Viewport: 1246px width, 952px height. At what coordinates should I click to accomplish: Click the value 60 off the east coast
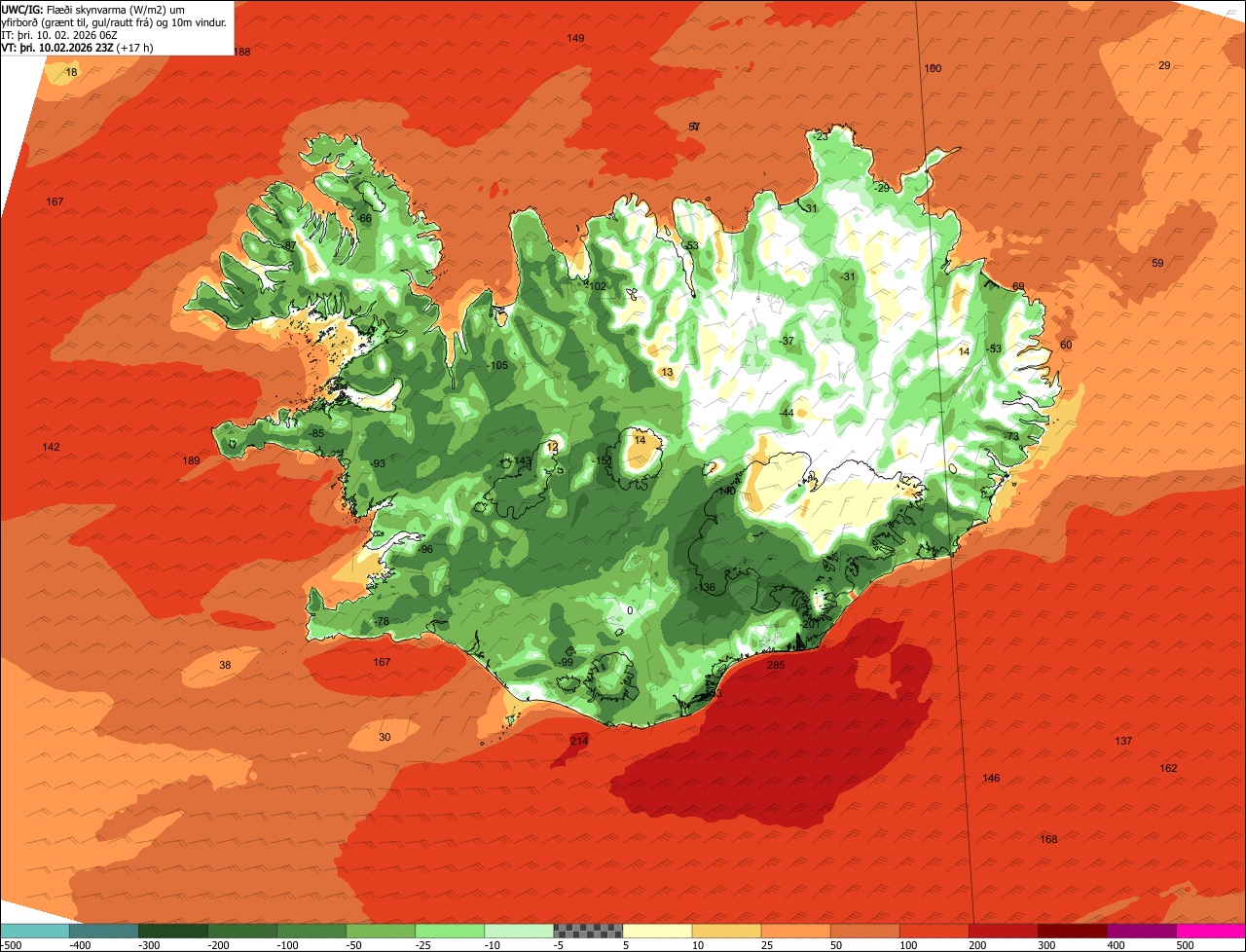tap(1066, 345)
